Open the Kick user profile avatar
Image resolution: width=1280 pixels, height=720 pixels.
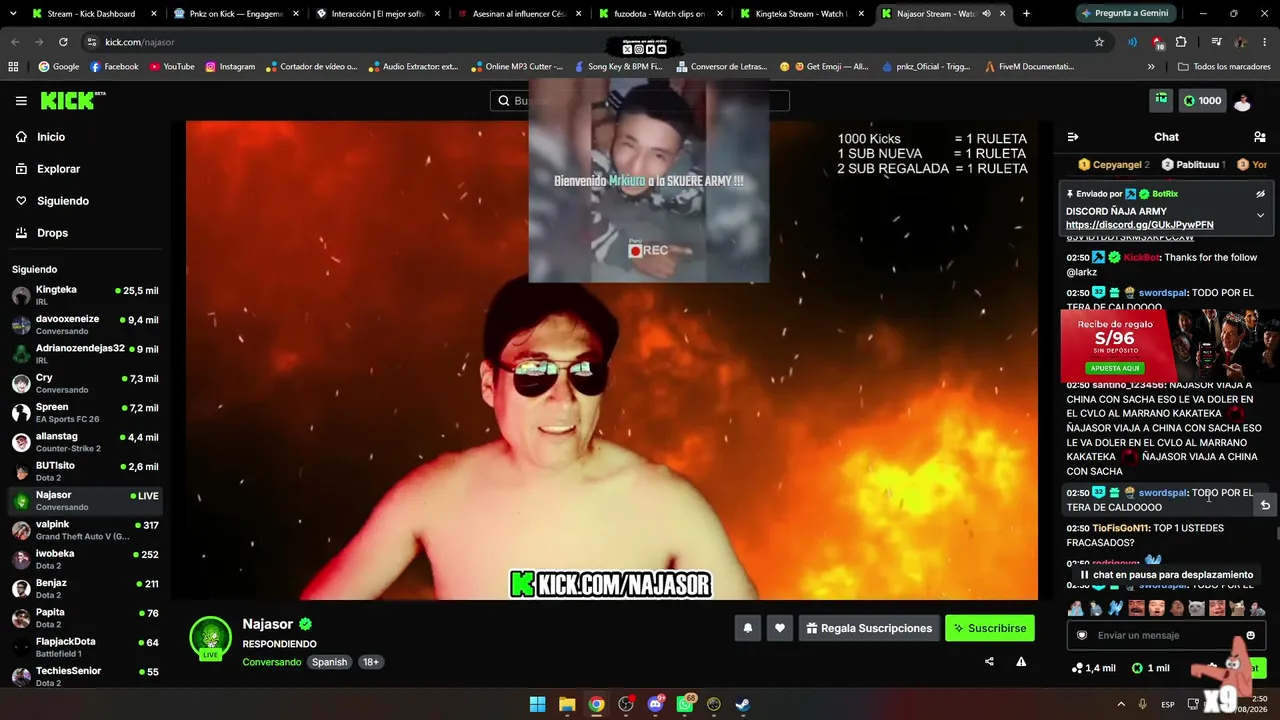pyautogui.click(x=1243, y=101)
